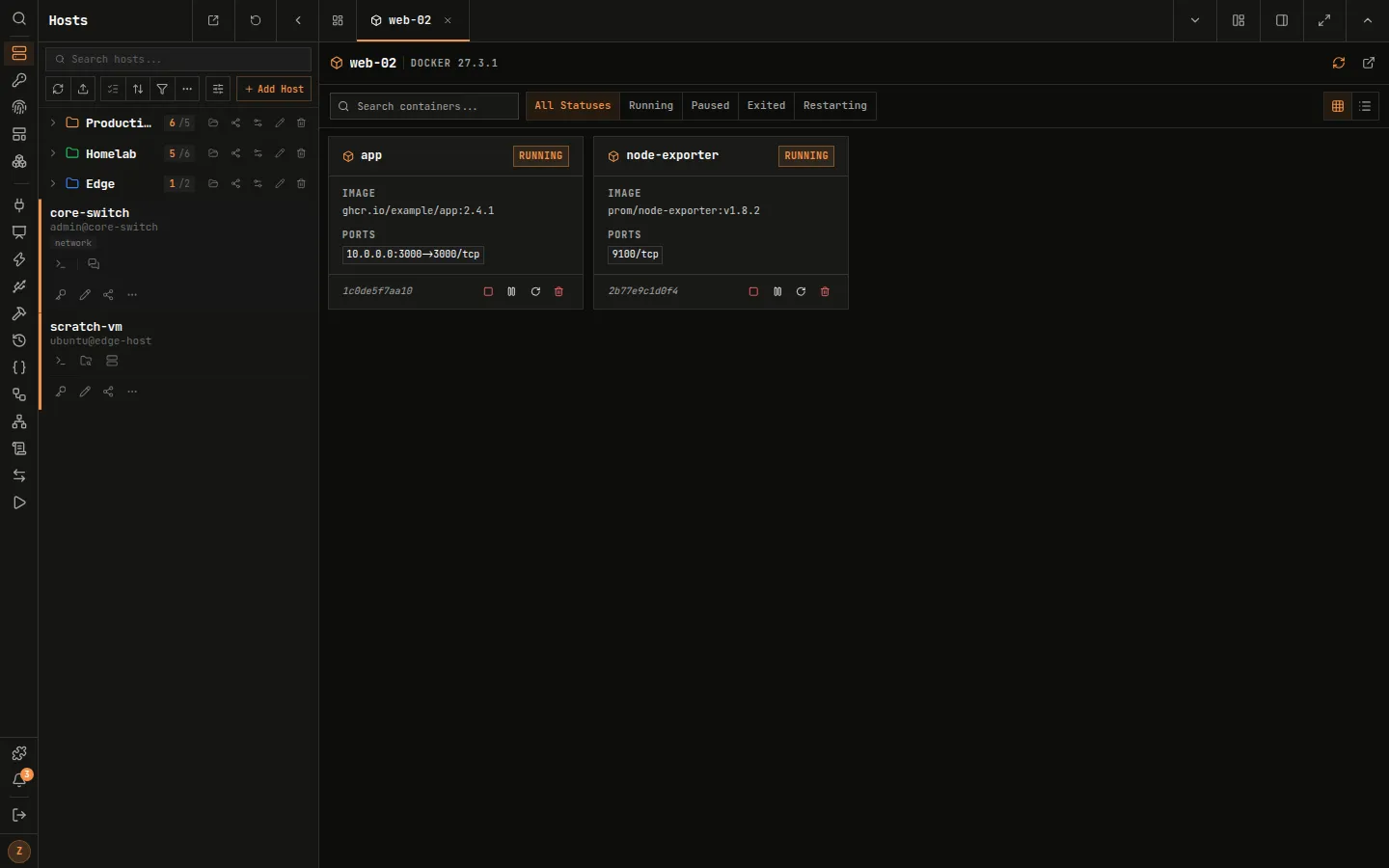The width and height of the screenshot is (1389, 868).
Task: Click the Search hosts field
Action: pos(178,59)
